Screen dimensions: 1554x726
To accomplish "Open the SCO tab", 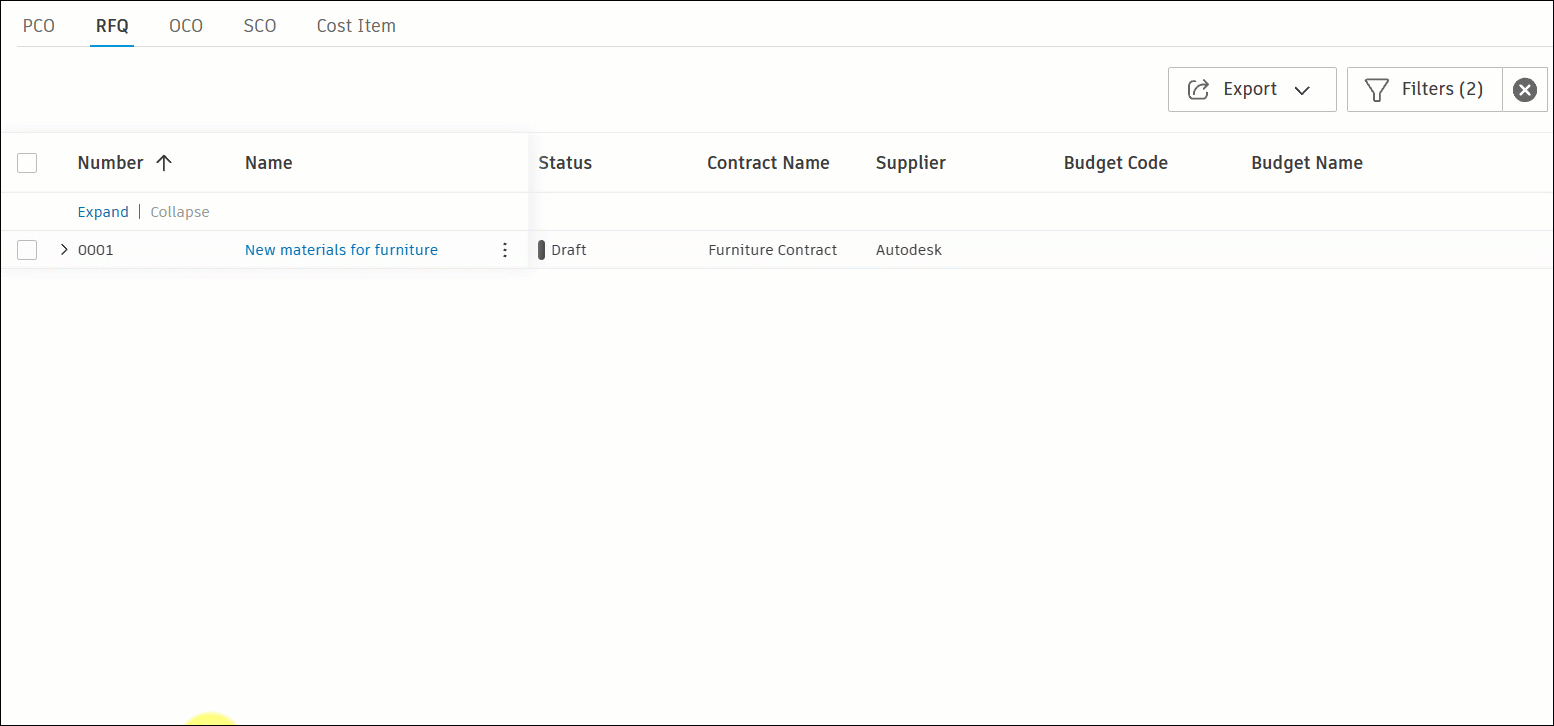I will click(x=260, y=26).
